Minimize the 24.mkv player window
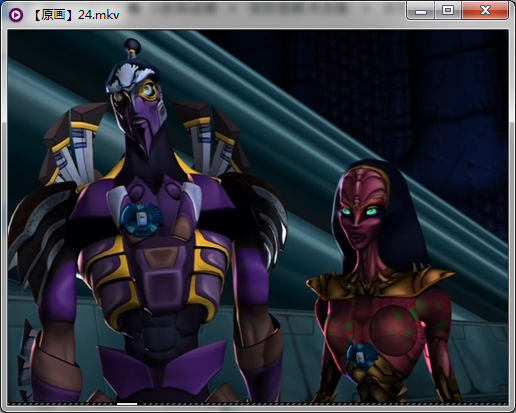The height and width of the screenshot is (413, 516). click(x=421, y=11)
